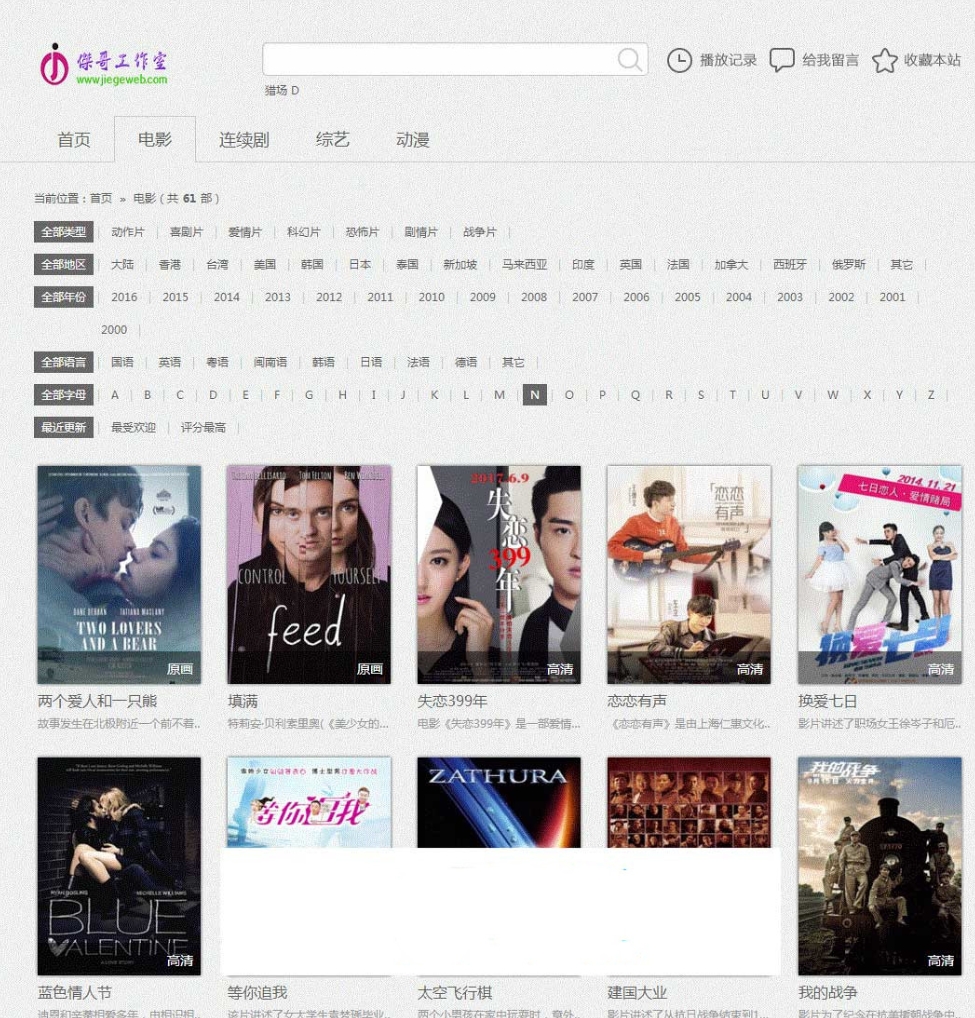Select the 全部地区 filter

[x=64, y=264]
